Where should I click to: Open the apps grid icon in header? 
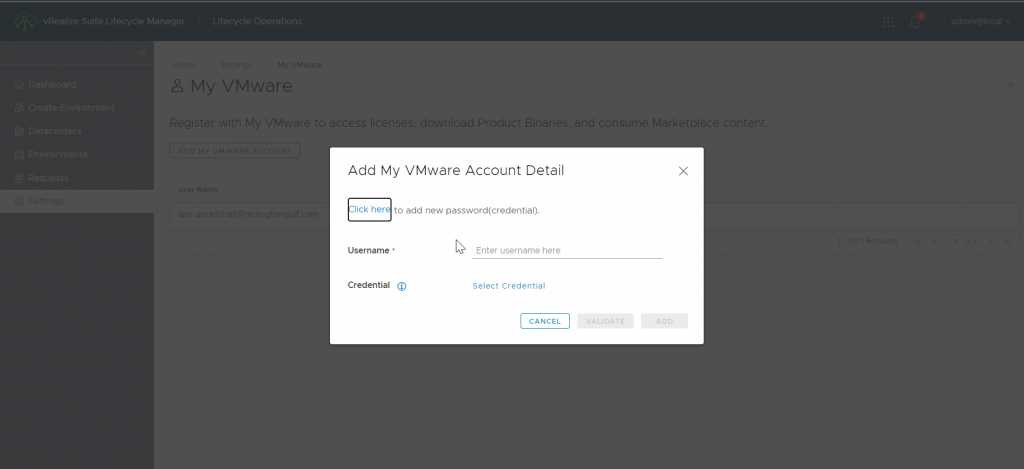click(x=888, y=22)
